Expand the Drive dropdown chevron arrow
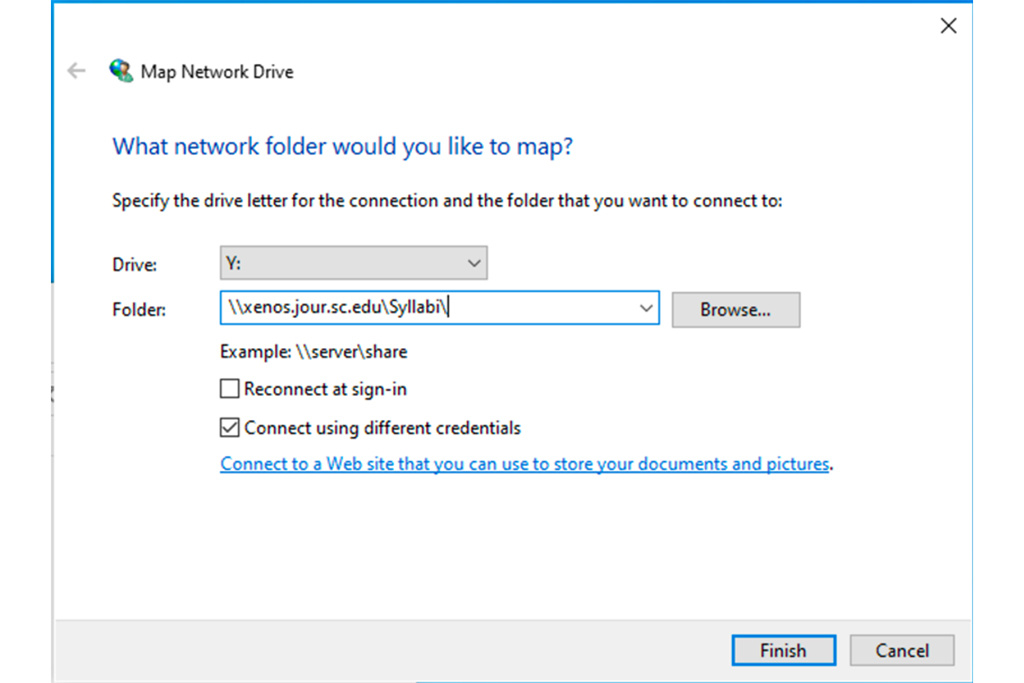The image size is (1024, 683). pos(474,264)
